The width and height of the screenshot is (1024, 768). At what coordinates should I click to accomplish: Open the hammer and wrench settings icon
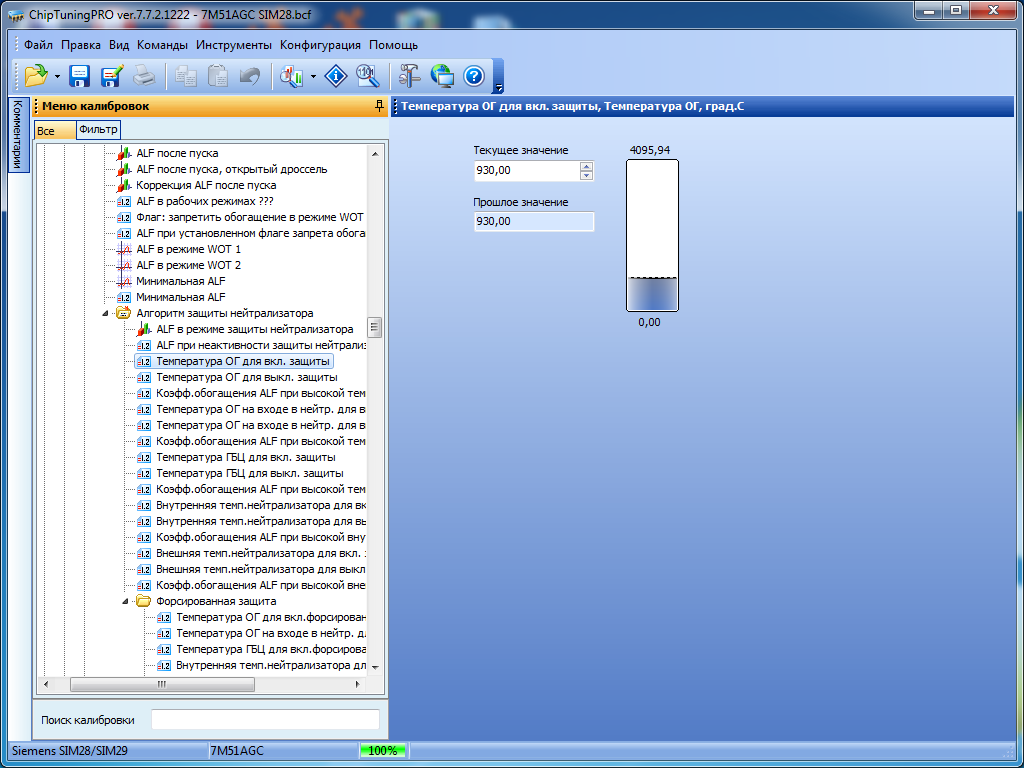coord(409,75)
